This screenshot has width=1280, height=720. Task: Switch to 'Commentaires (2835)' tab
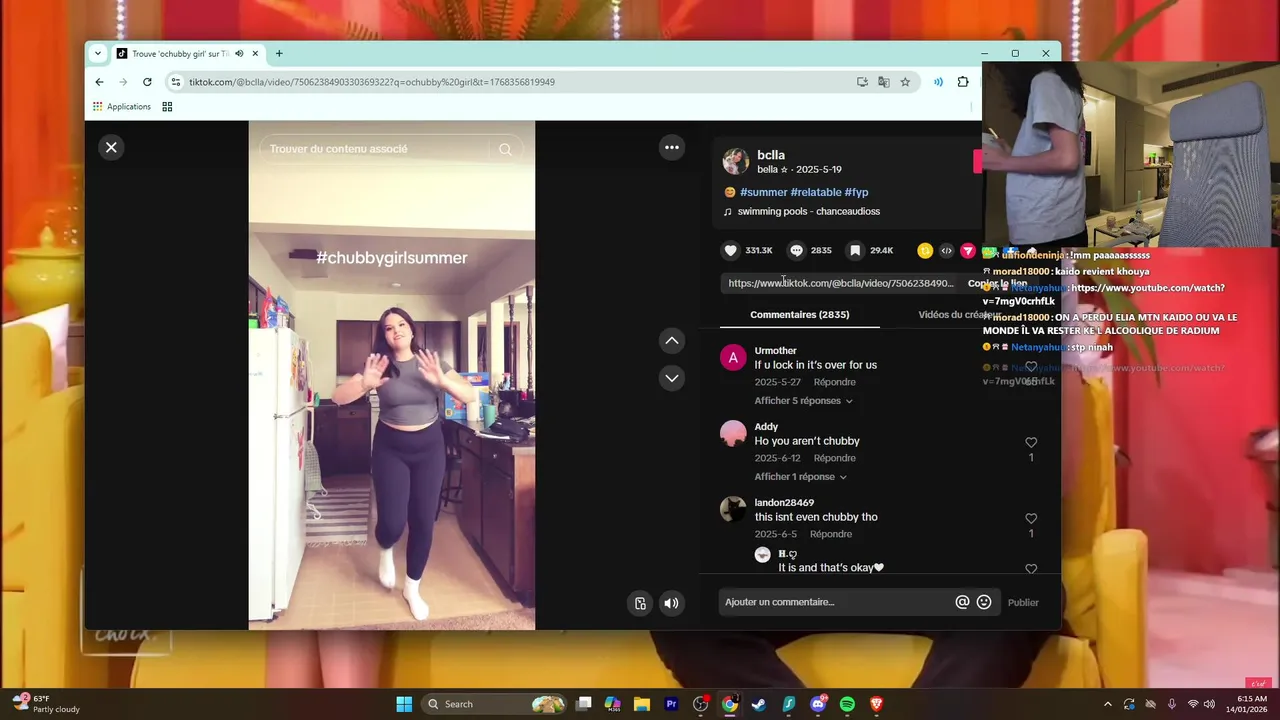pyautogui.click(x=800, y=314)
